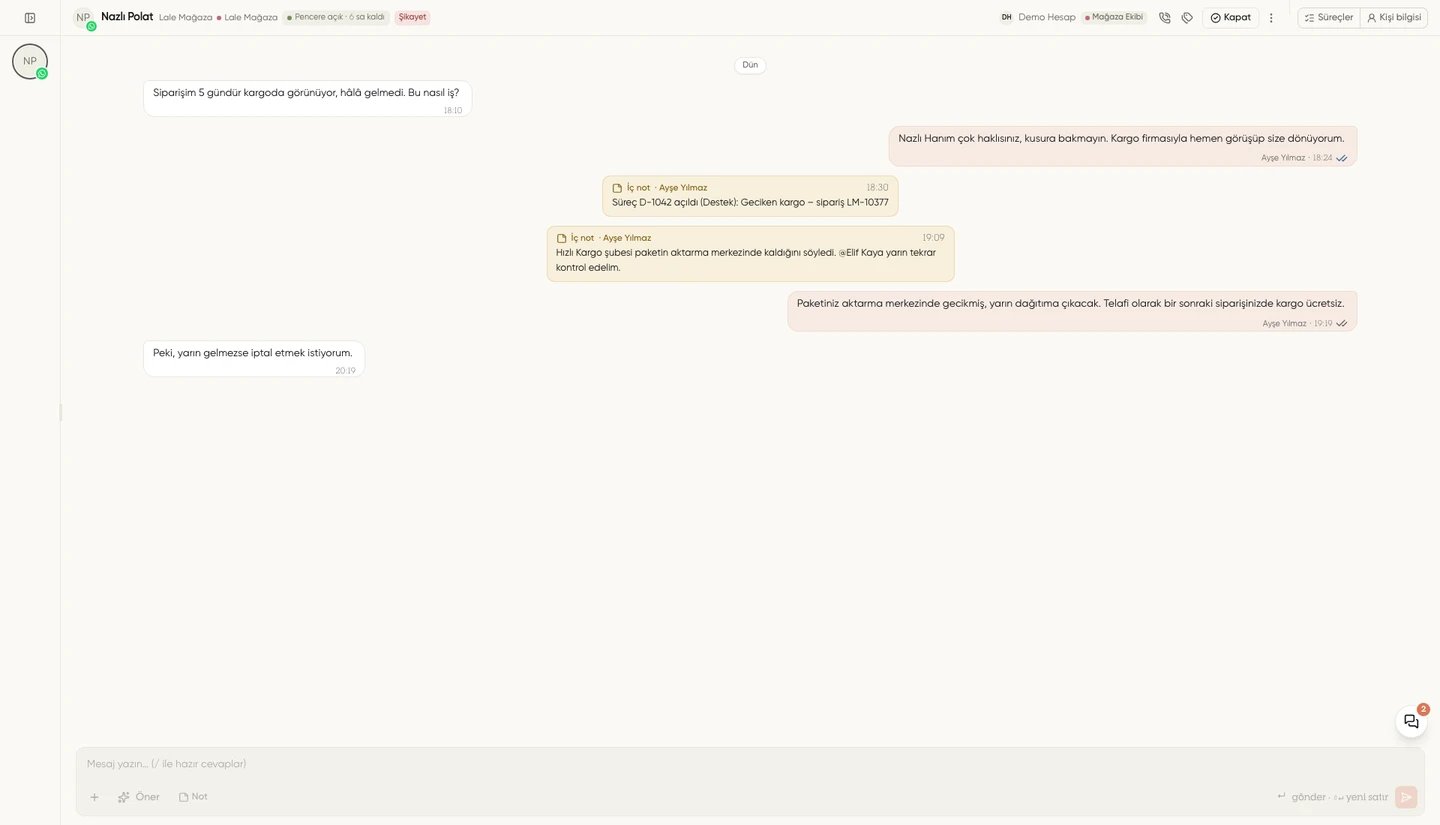This screenshot has width=1440, height=825.
Task: Open the Kişi bilgisi tab
Action: [1394, 18]
